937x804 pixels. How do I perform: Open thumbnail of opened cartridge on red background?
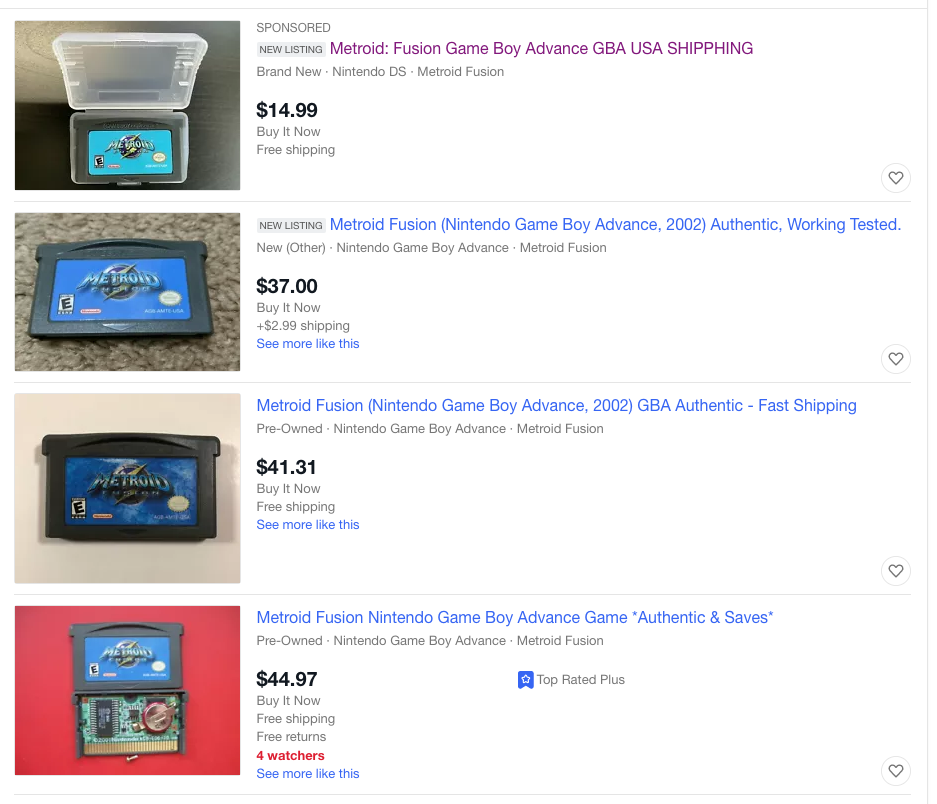tap(127, 690)
